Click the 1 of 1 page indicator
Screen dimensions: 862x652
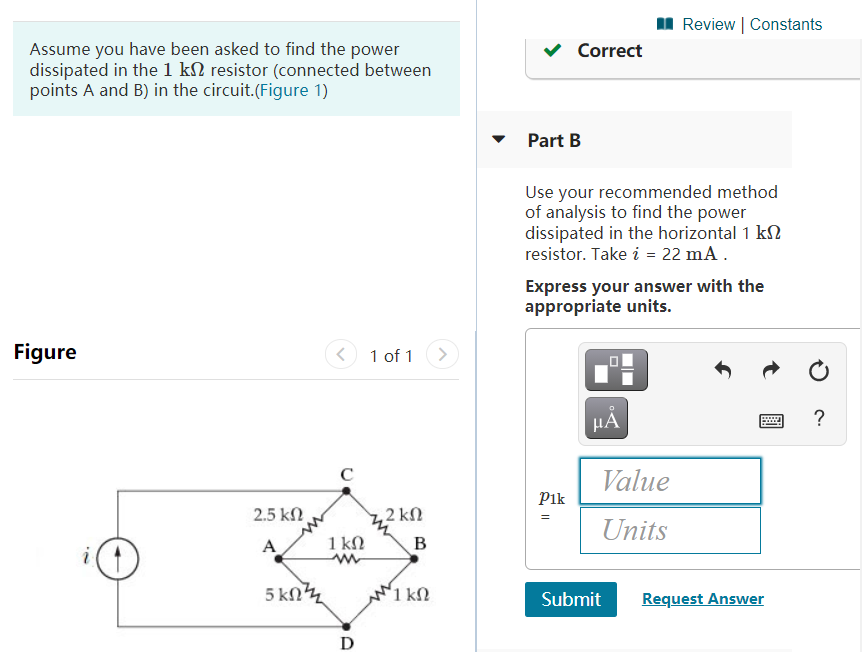click(391, 355)
